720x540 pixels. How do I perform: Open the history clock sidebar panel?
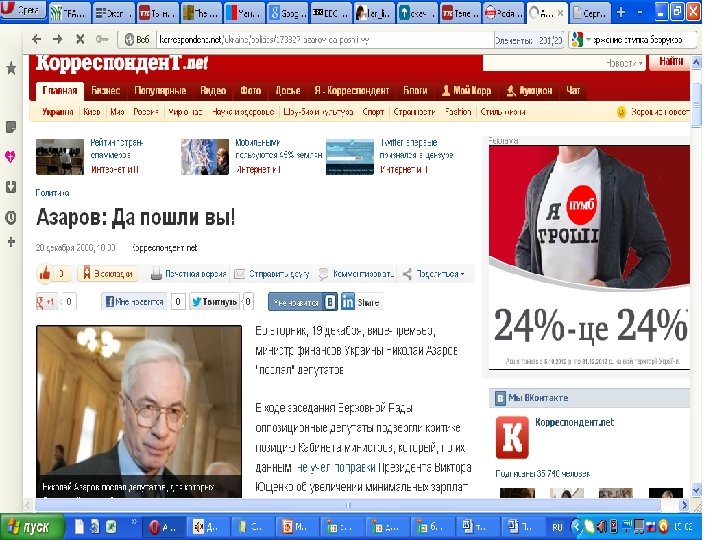[x=11, y=217]
